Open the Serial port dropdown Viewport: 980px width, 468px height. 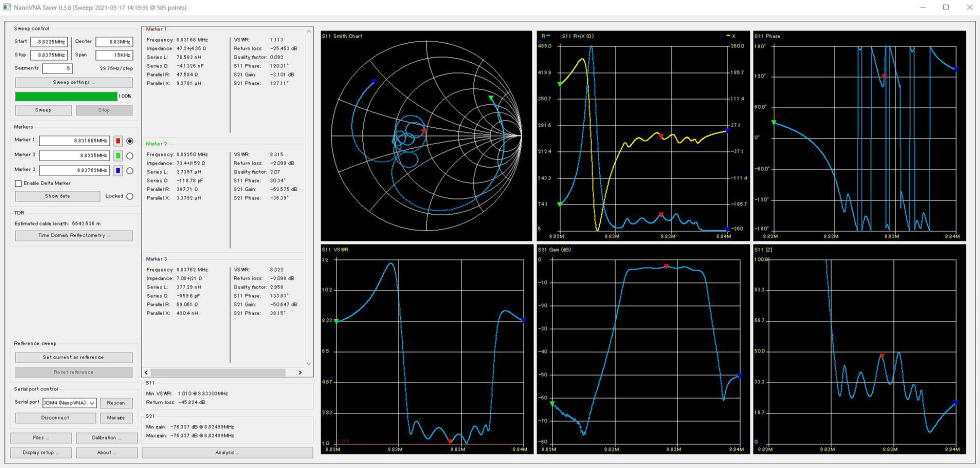[x=70, y=402]
